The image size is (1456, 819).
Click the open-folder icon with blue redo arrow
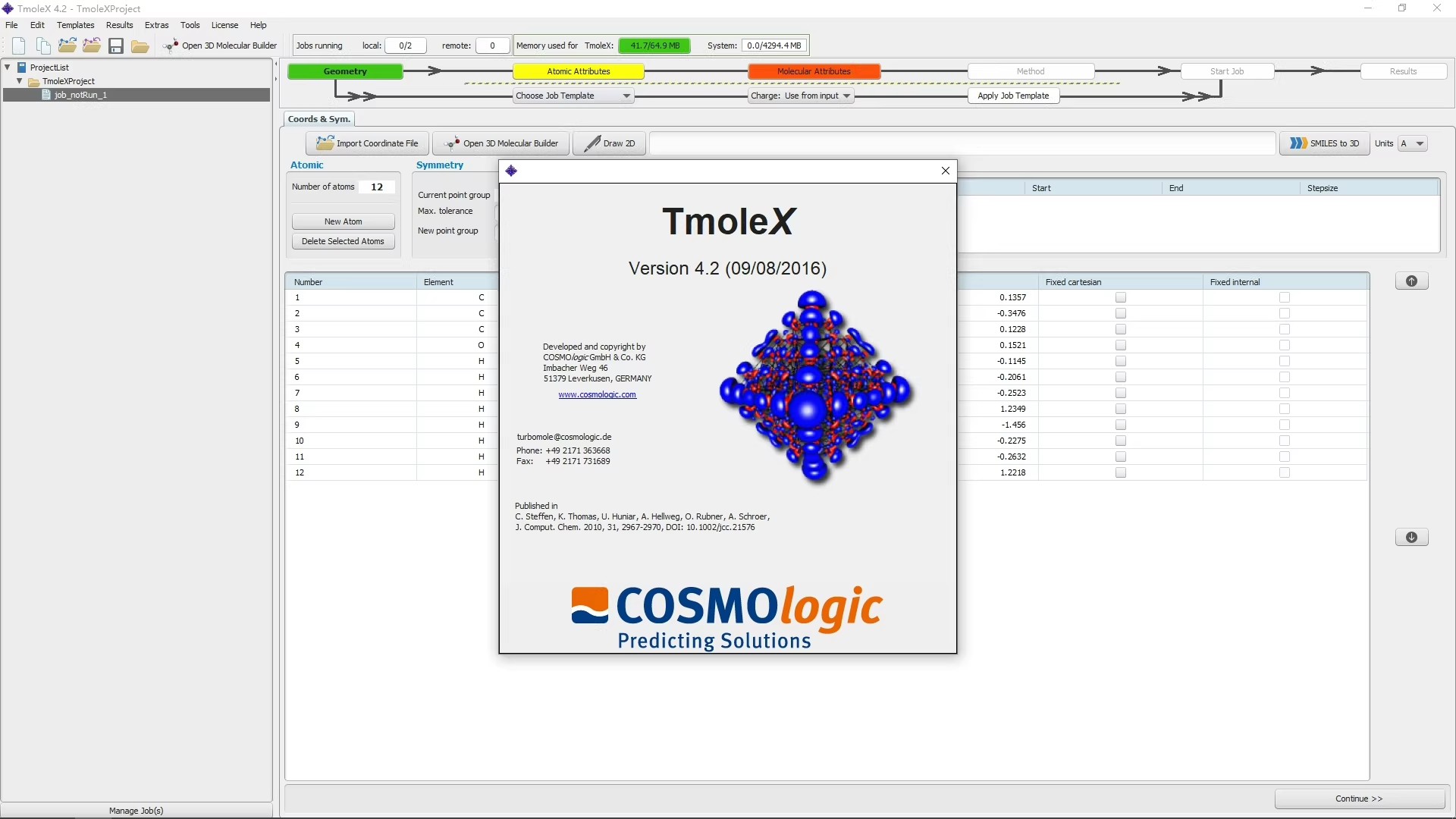67,45
